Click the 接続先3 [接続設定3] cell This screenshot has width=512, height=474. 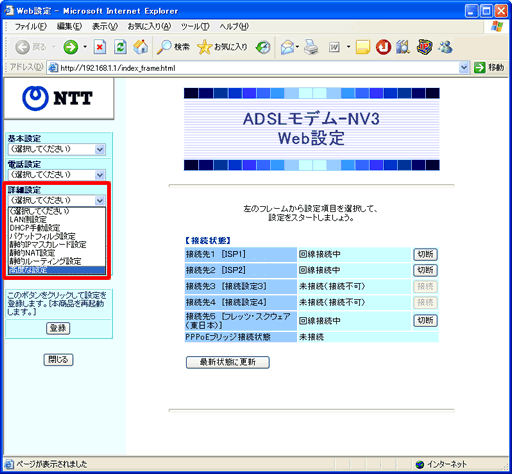[240, 286]
